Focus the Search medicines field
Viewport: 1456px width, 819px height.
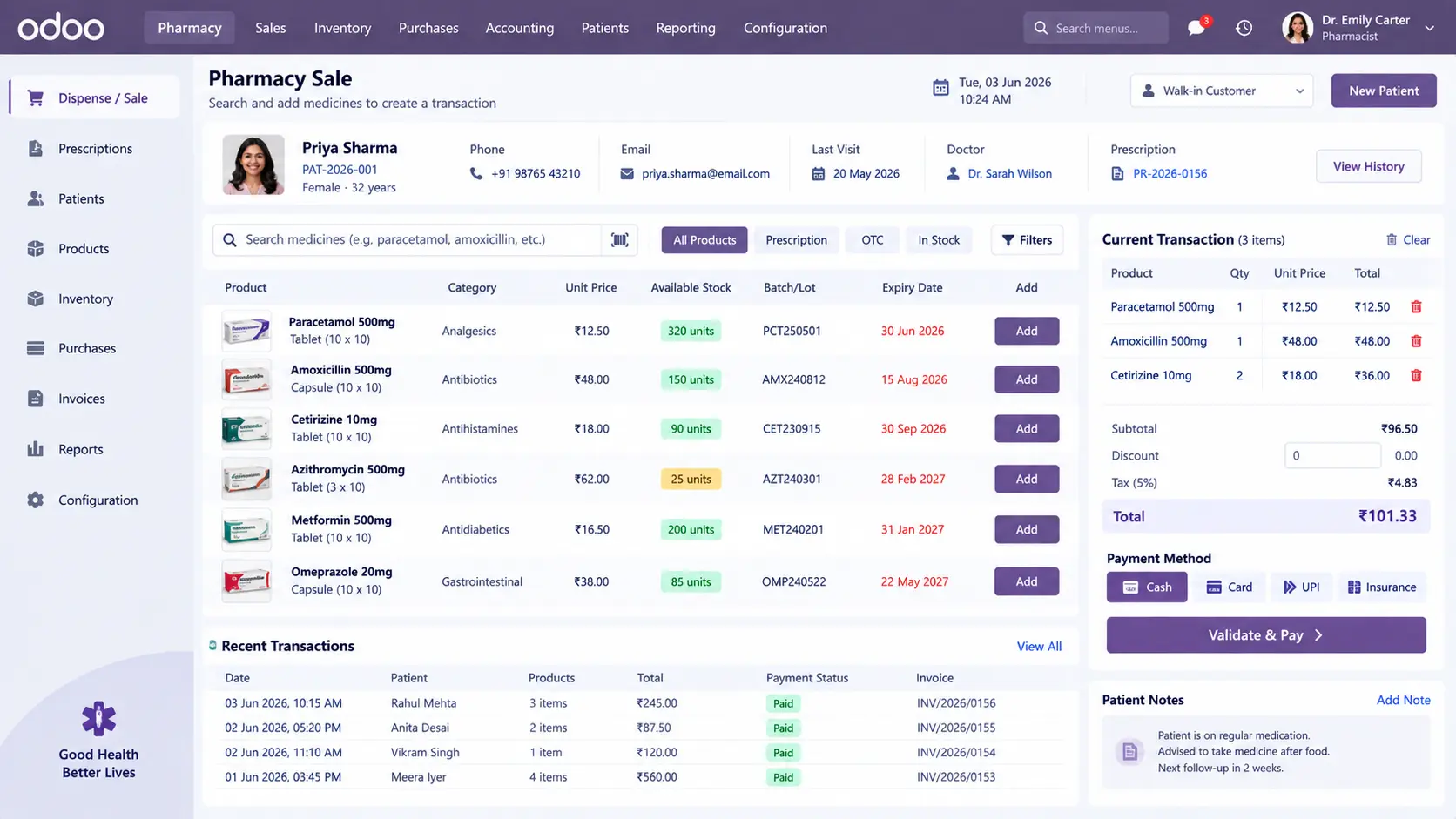pyautogui.click(x=407, y=240)
